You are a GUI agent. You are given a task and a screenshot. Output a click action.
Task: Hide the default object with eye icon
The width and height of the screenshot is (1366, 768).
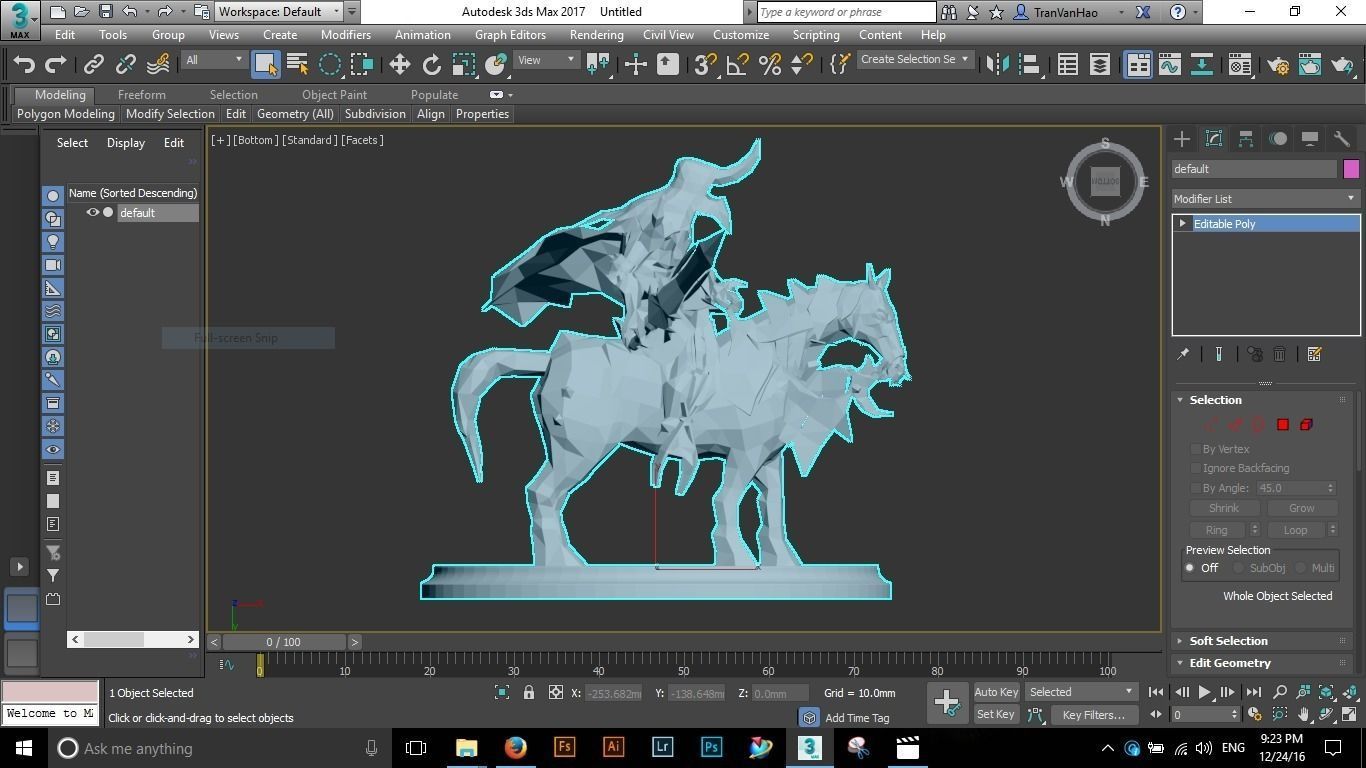[x=93, y=212]
